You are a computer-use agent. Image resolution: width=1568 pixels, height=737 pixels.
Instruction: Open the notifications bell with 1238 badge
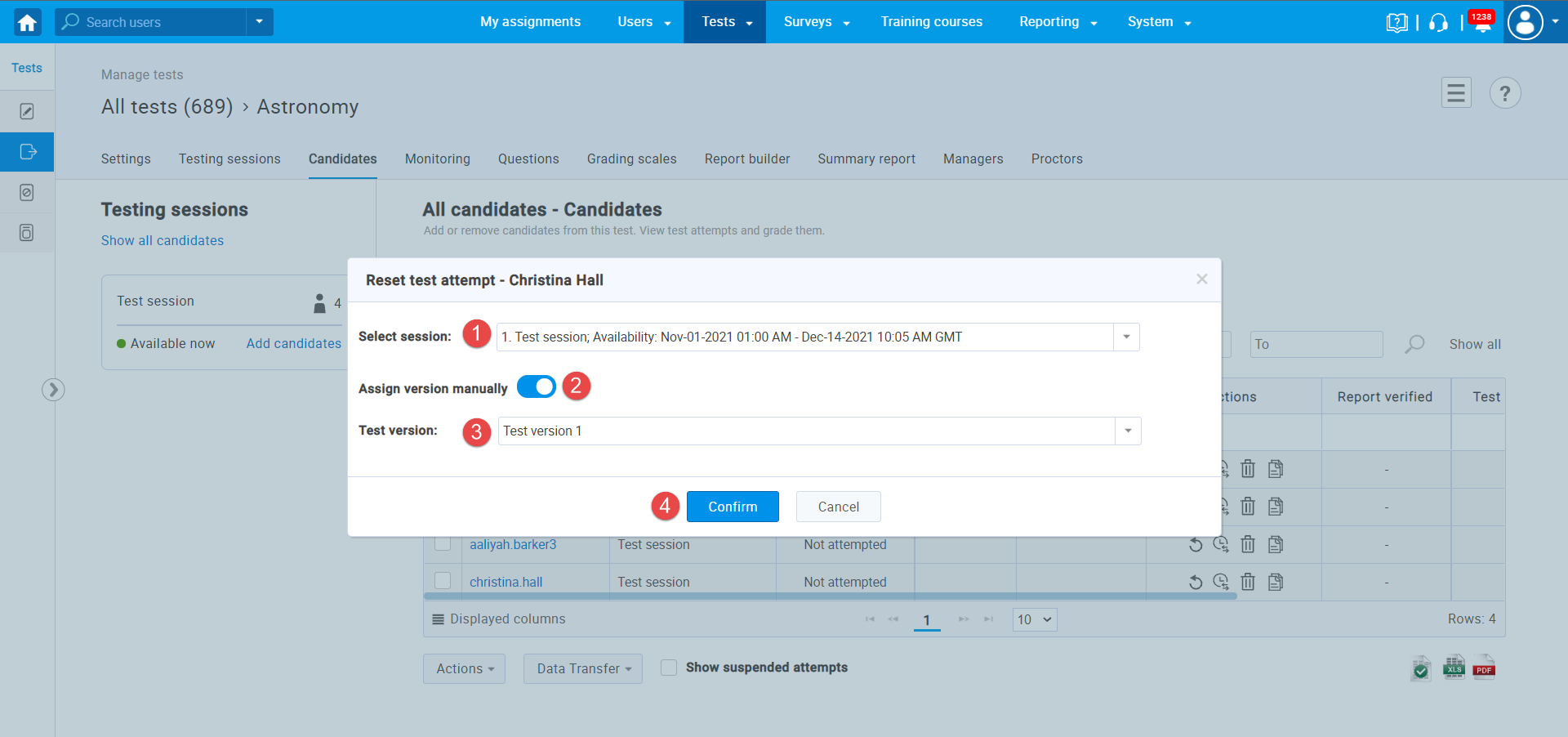[x=1481, y=23]
